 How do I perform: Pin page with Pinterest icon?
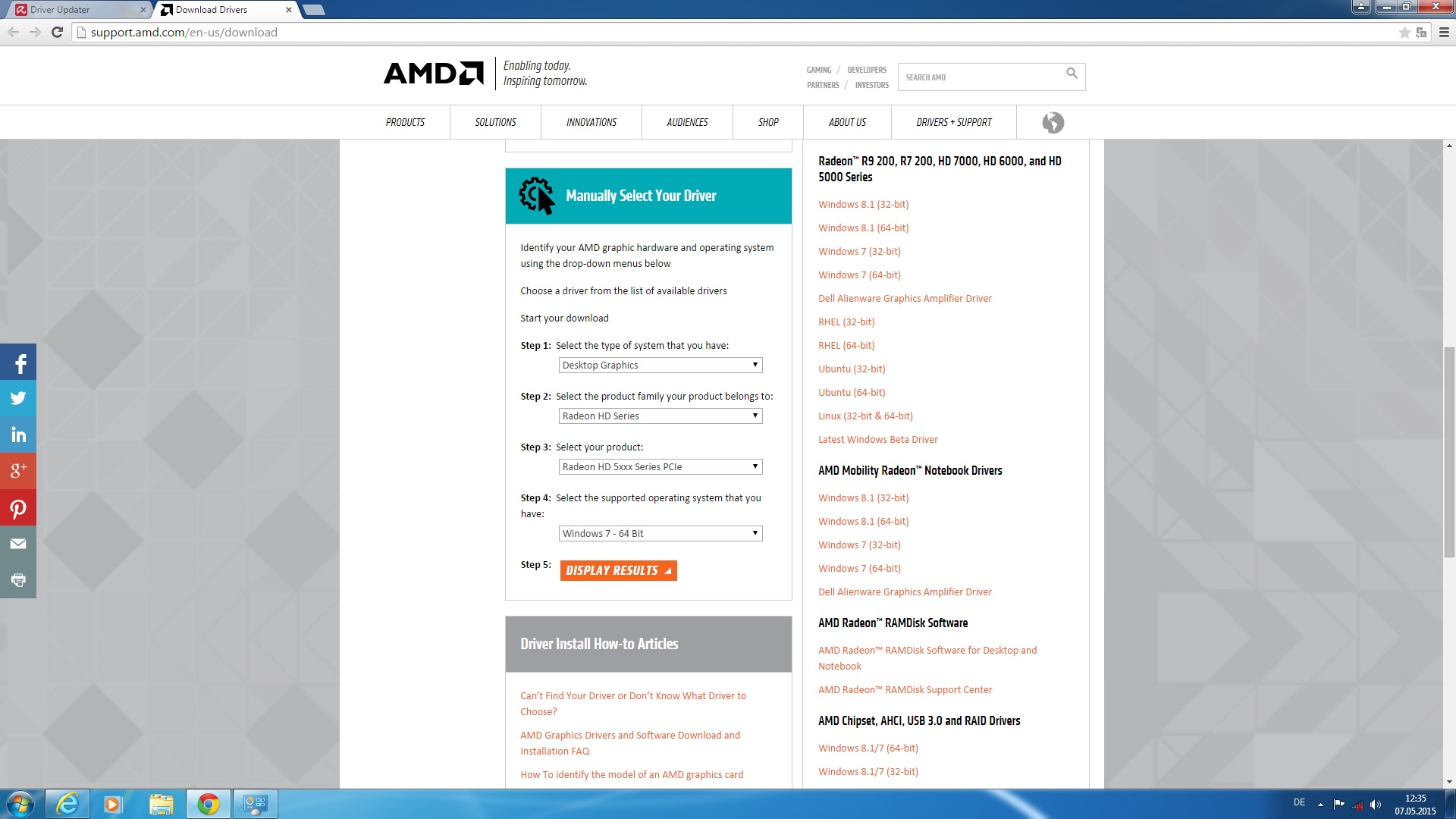(x=18, y=508)
